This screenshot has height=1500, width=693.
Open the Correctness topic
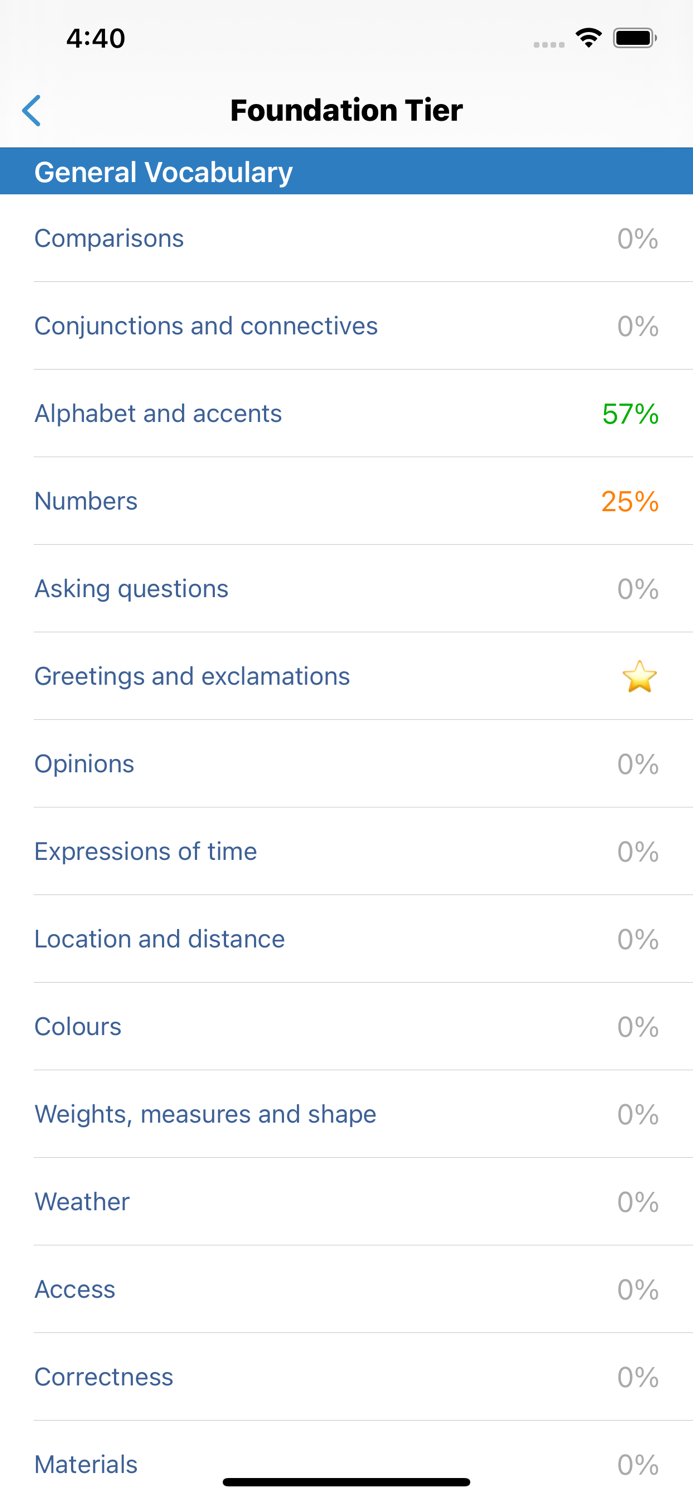click(x=104, y=1377)
